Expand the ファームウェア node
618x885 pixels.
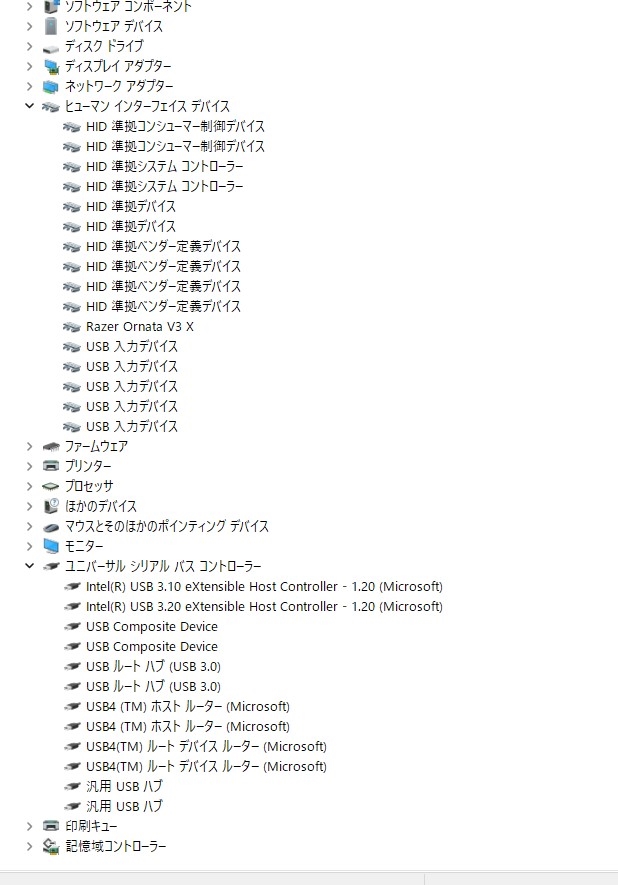pos(29,446)
